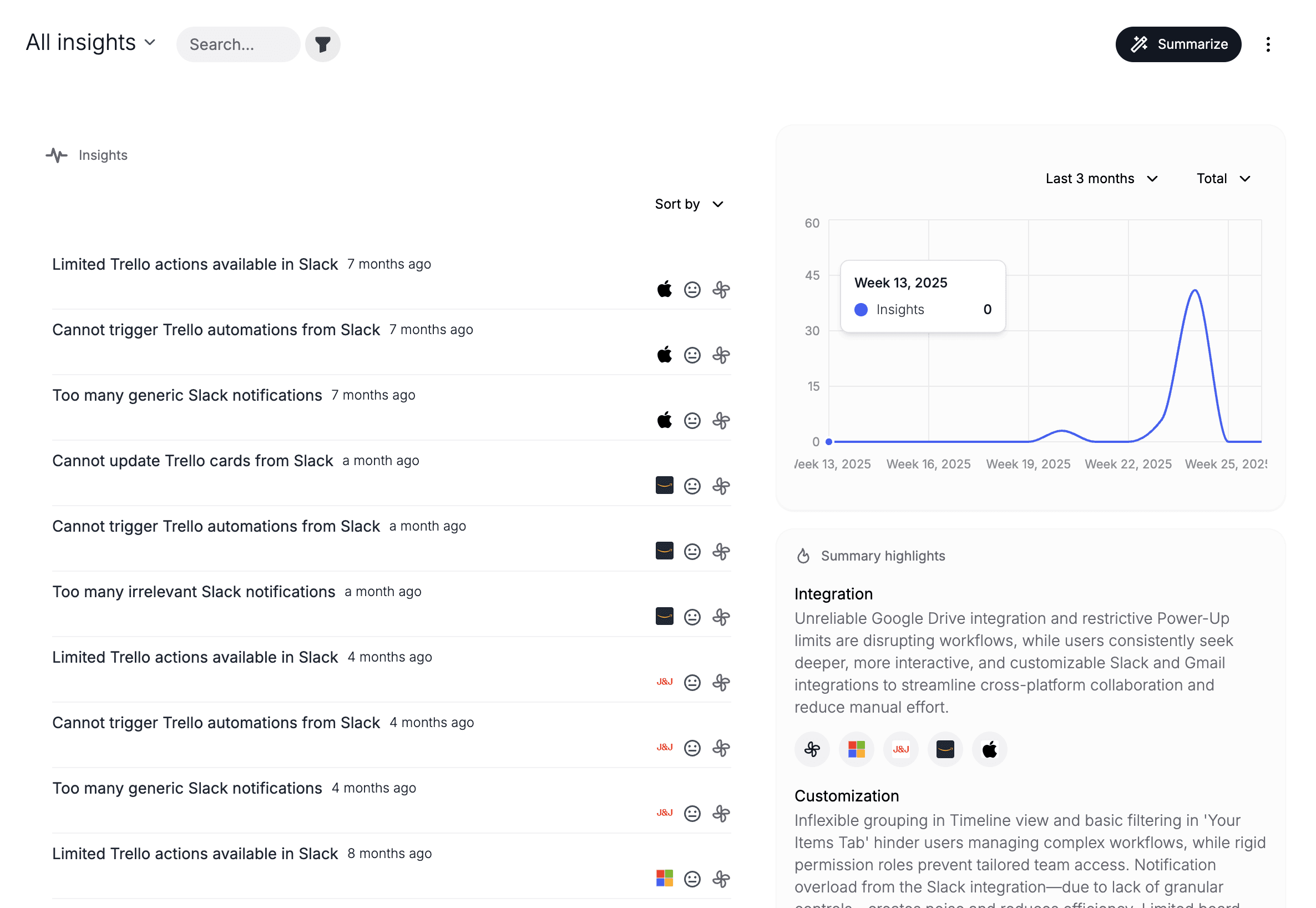This screenshot has width=1316, height=908.
Task: Open insight Too many generic Slack notifications, 4 months ago
Action: (187, 788)
